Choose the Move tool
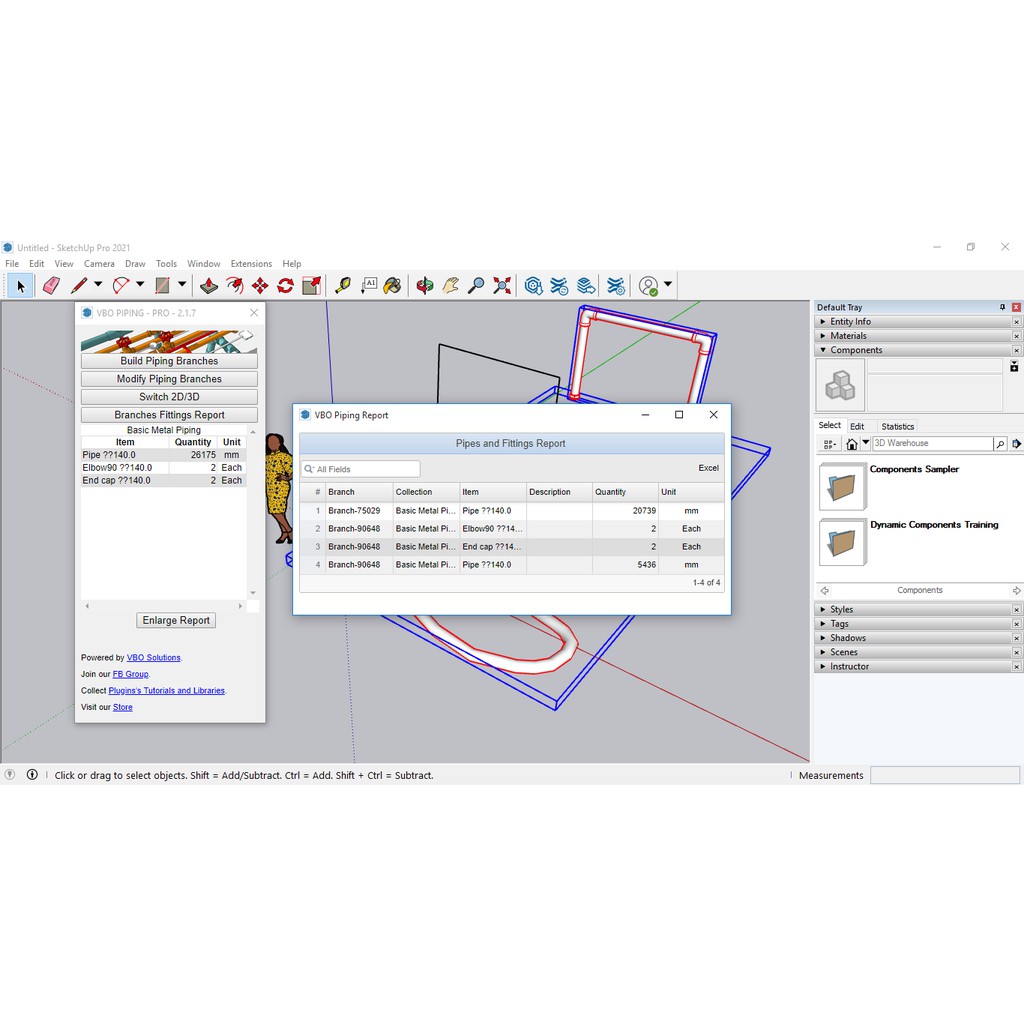This screenshot has height=1024, width=1024. coord(260,286)
